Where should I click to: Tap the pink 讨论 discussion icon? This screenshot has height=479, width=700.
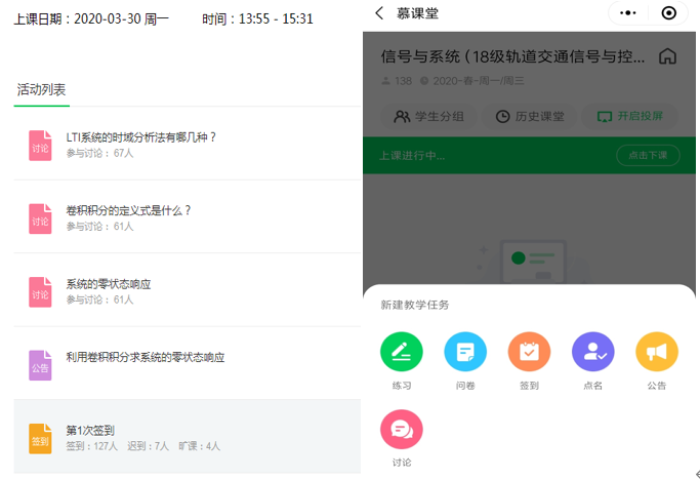[401, 429]
